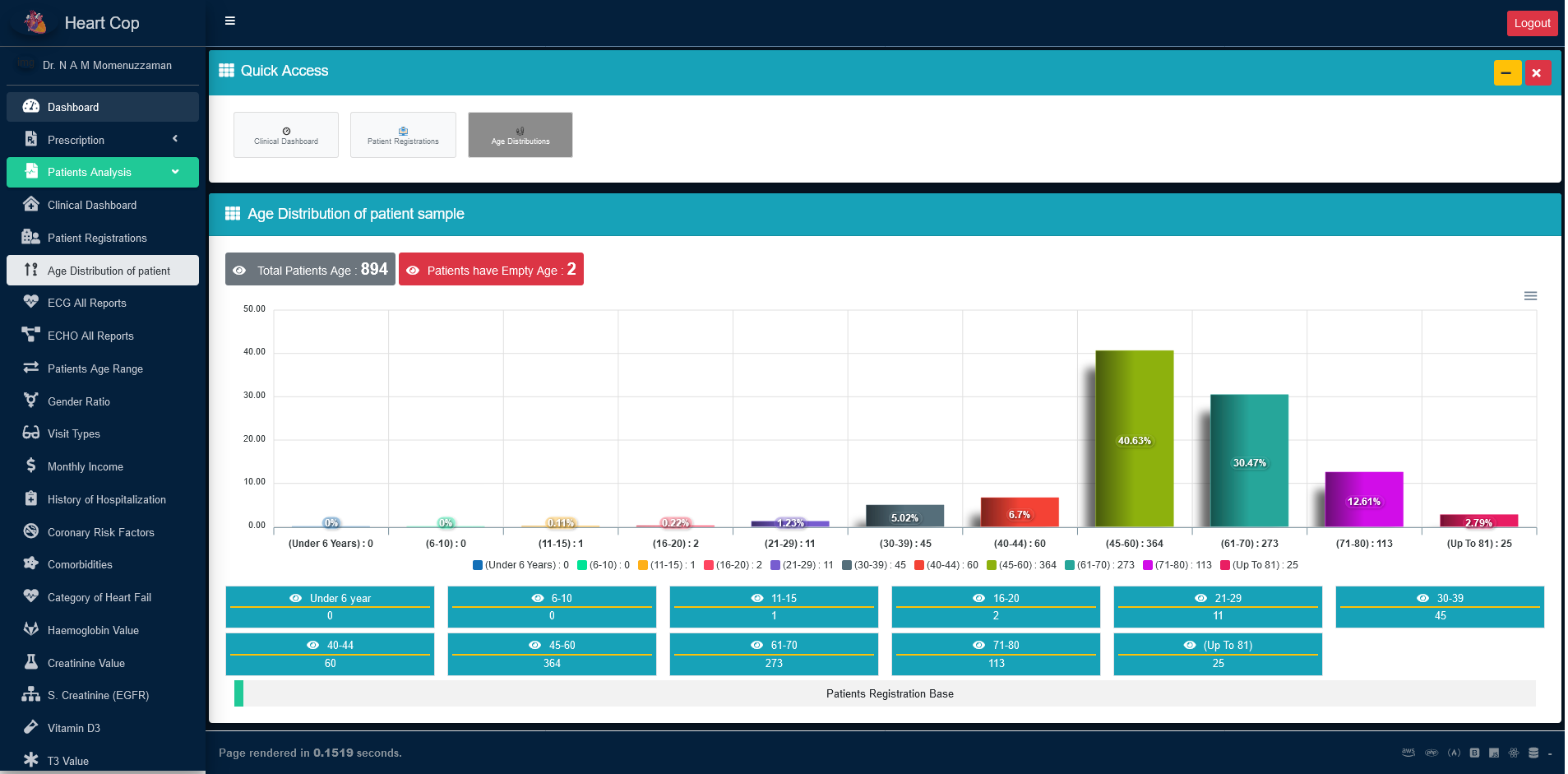
Task: Open the chart hamburger menu icon
Action: [1530, 296]
